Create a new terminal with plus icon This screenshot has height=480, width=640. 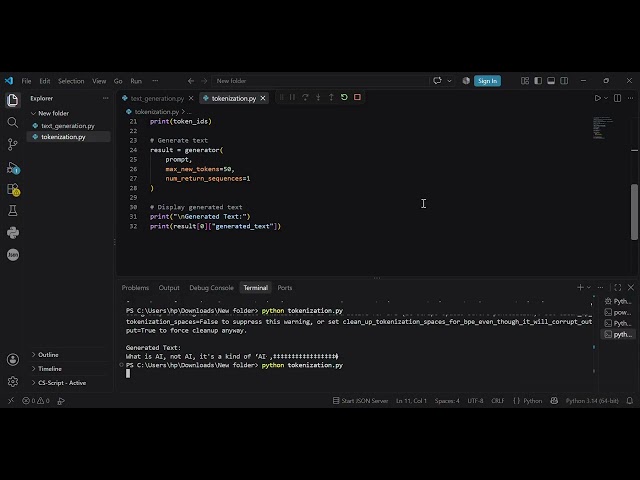580,288
